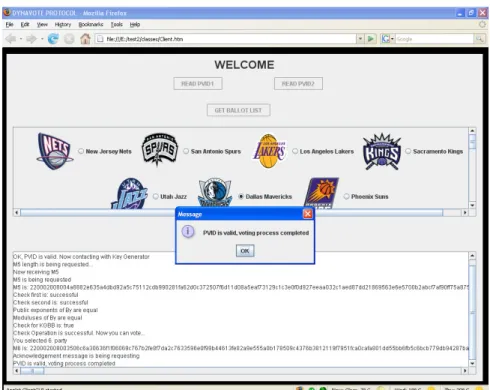Select Phoenix Suns radio button
Image resolution: width=490 pixels, height=390 pixels.
pyautogui.click(x=346, y=196)
